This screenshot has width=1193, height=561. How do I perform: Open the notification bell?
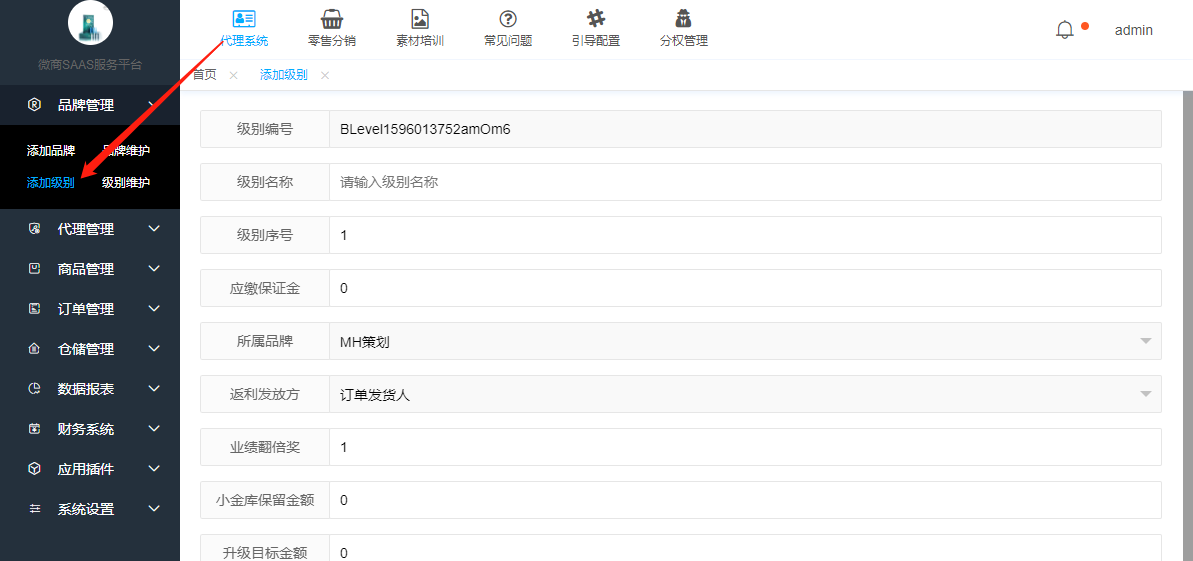click(x=1065, y=30)
